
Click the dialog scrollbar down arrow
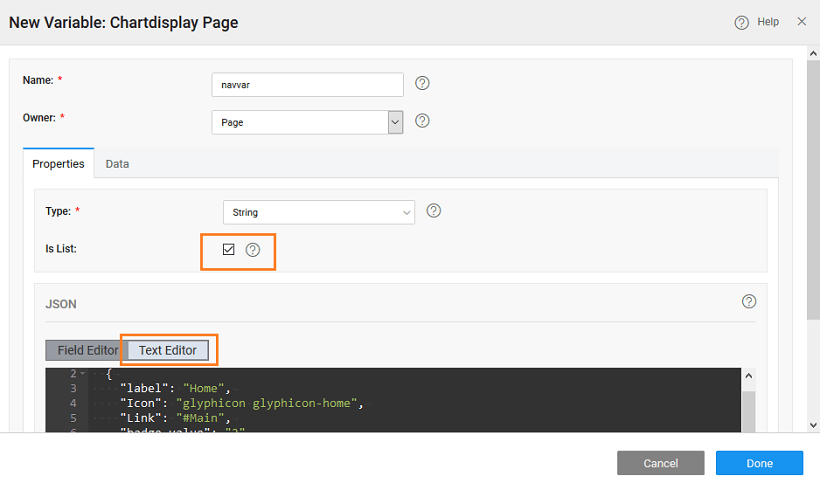pyautogui.click(x=811, y=425)
